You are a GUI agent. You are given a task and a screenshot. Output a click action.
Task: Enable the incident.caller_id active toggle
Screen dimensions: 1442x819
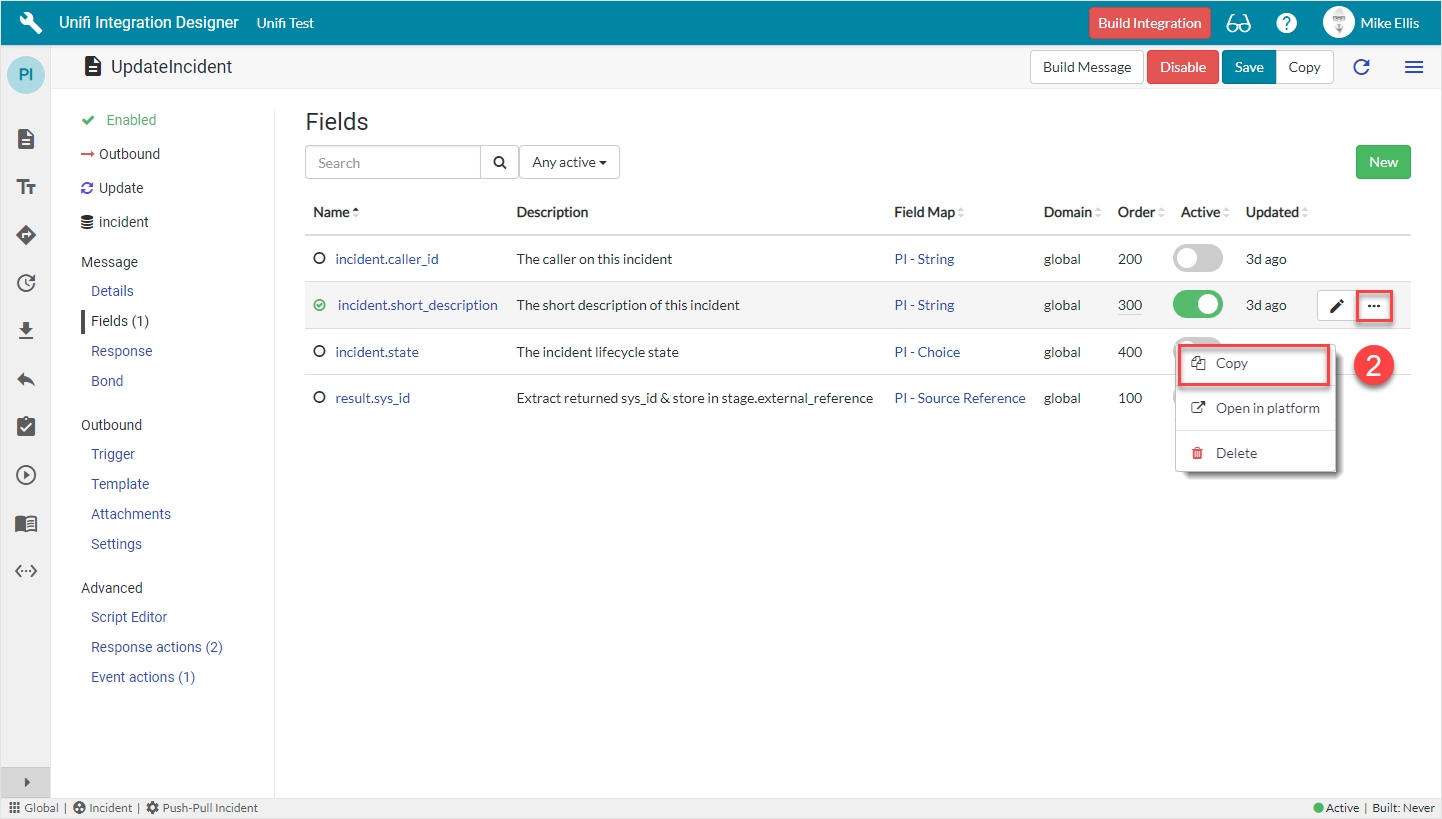[1197, 259]
